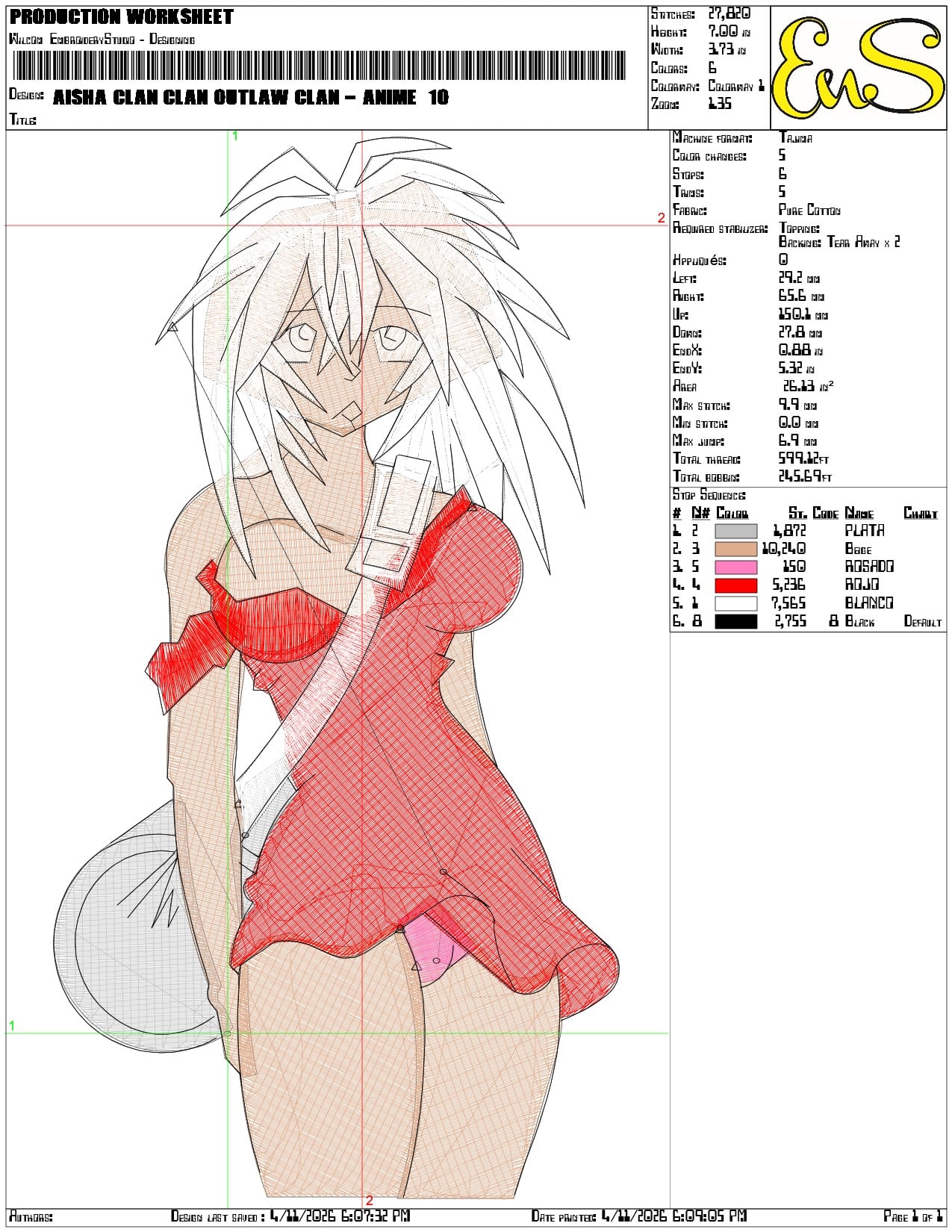Click the BLANCO stitch count 7,565

(x=789, y=603)
